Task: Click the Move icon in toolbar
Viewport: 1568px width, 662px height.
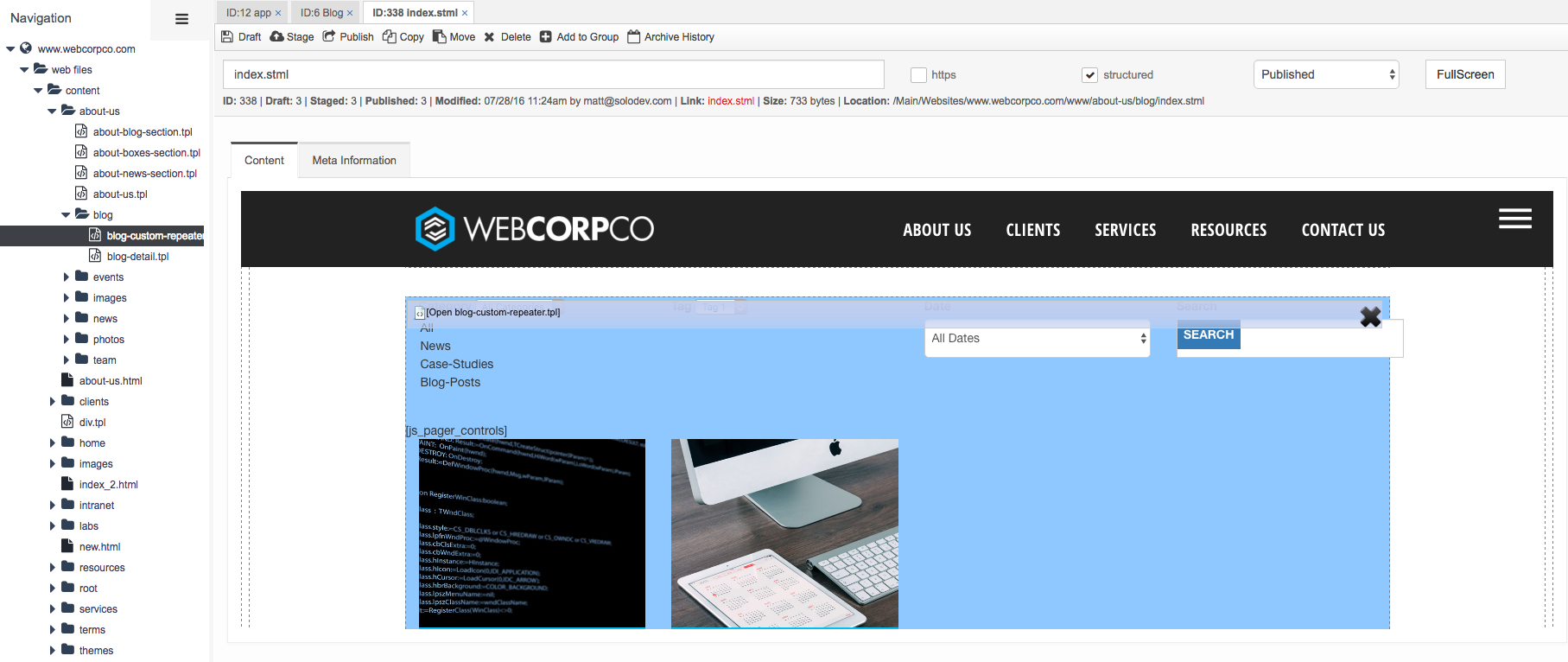Action: pyautogui.click(x=439, y=36)
